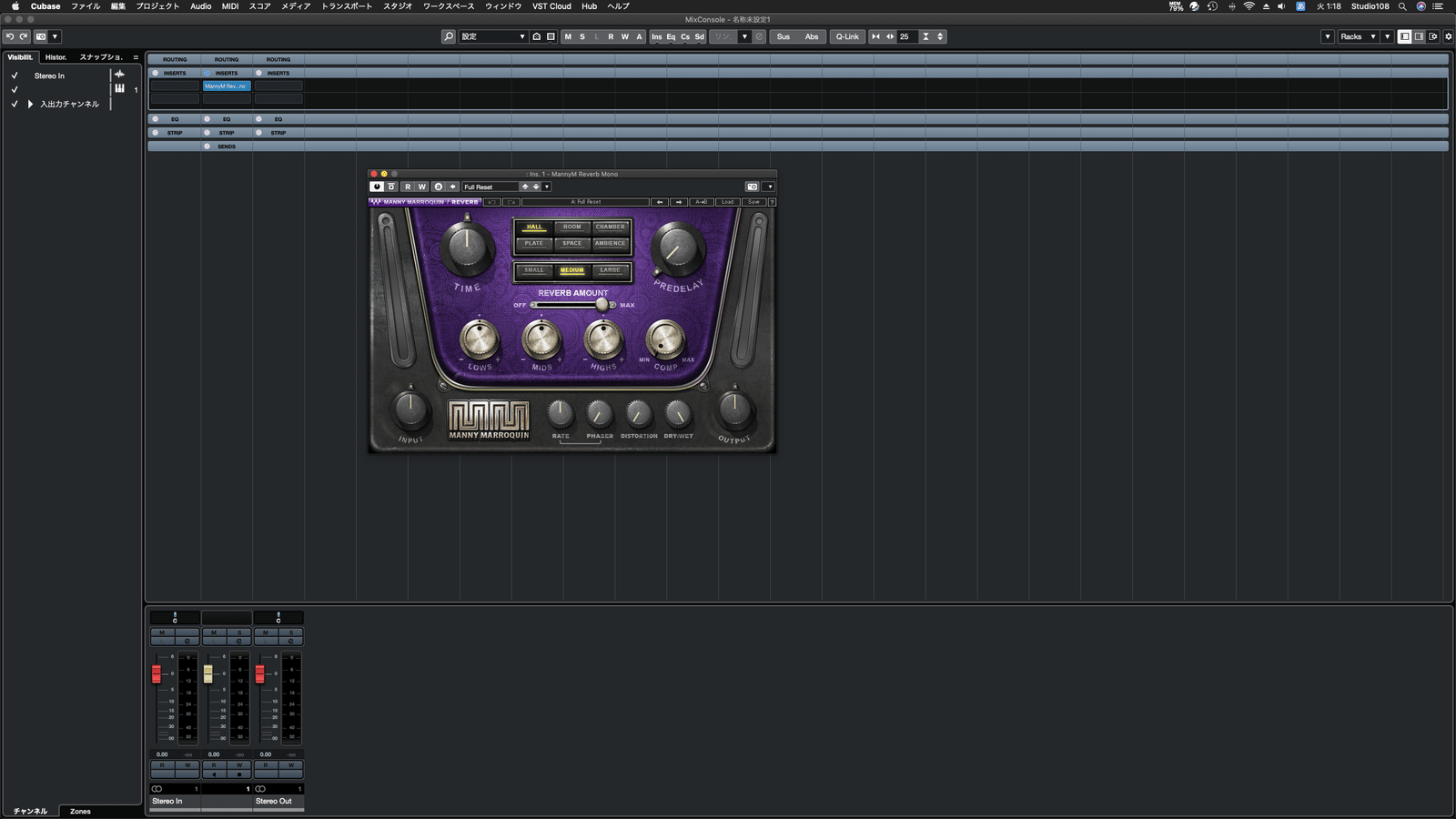Toggle visibility checkmark for Stereo In
Viewport: 1456px width, 819px height.
15,76
